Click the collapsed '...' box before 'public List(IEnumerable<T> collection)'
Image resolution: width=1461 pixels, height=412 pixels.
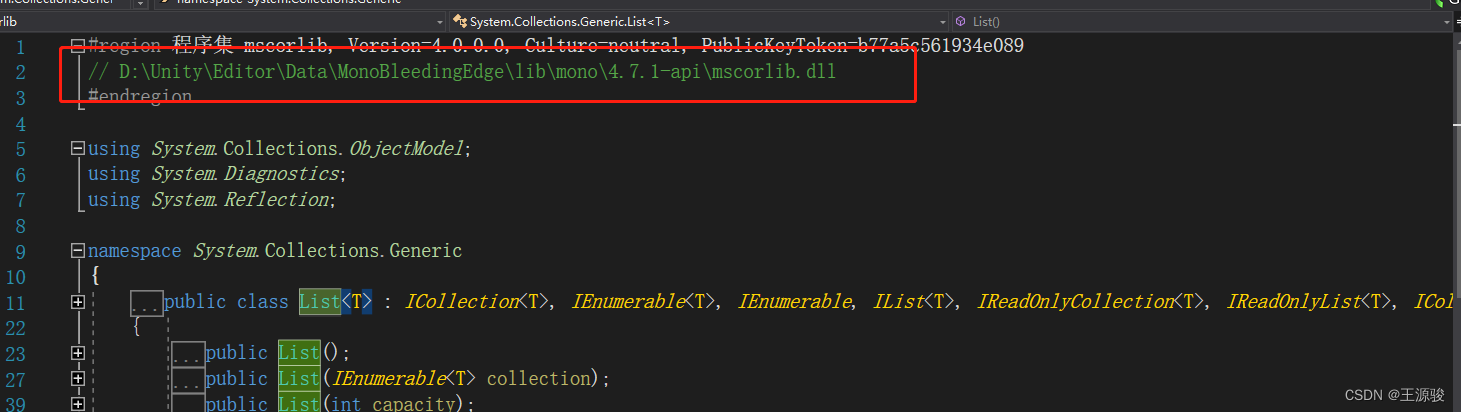[x=188, y=379]
